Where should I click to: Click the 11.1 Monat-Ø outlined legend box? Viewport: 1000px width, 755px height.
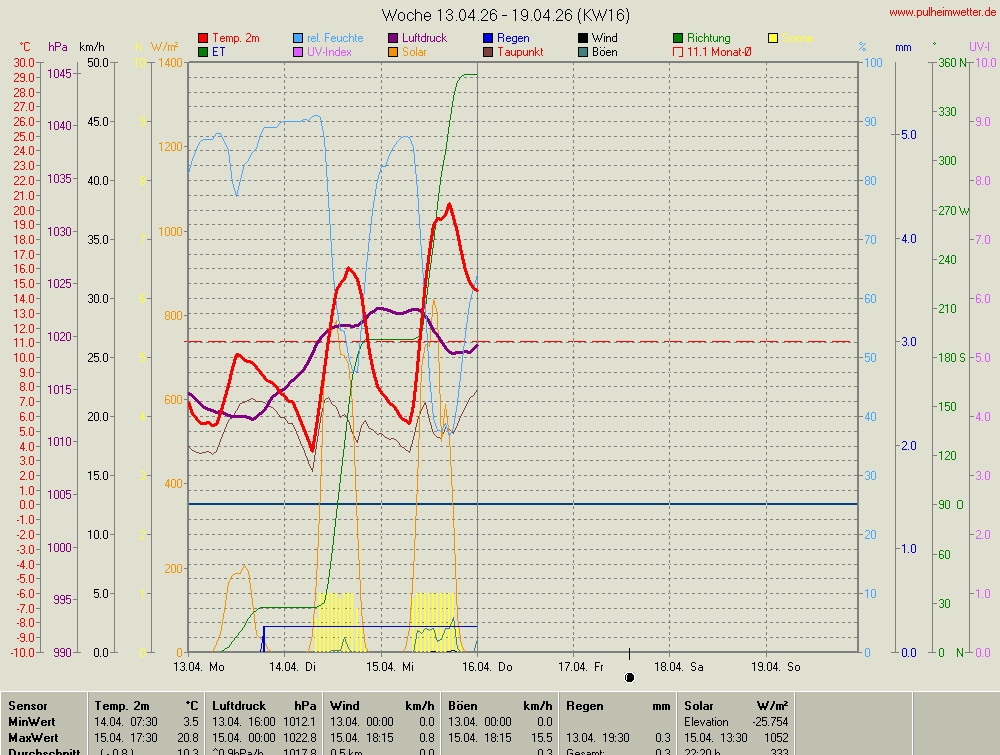[679, 52]
